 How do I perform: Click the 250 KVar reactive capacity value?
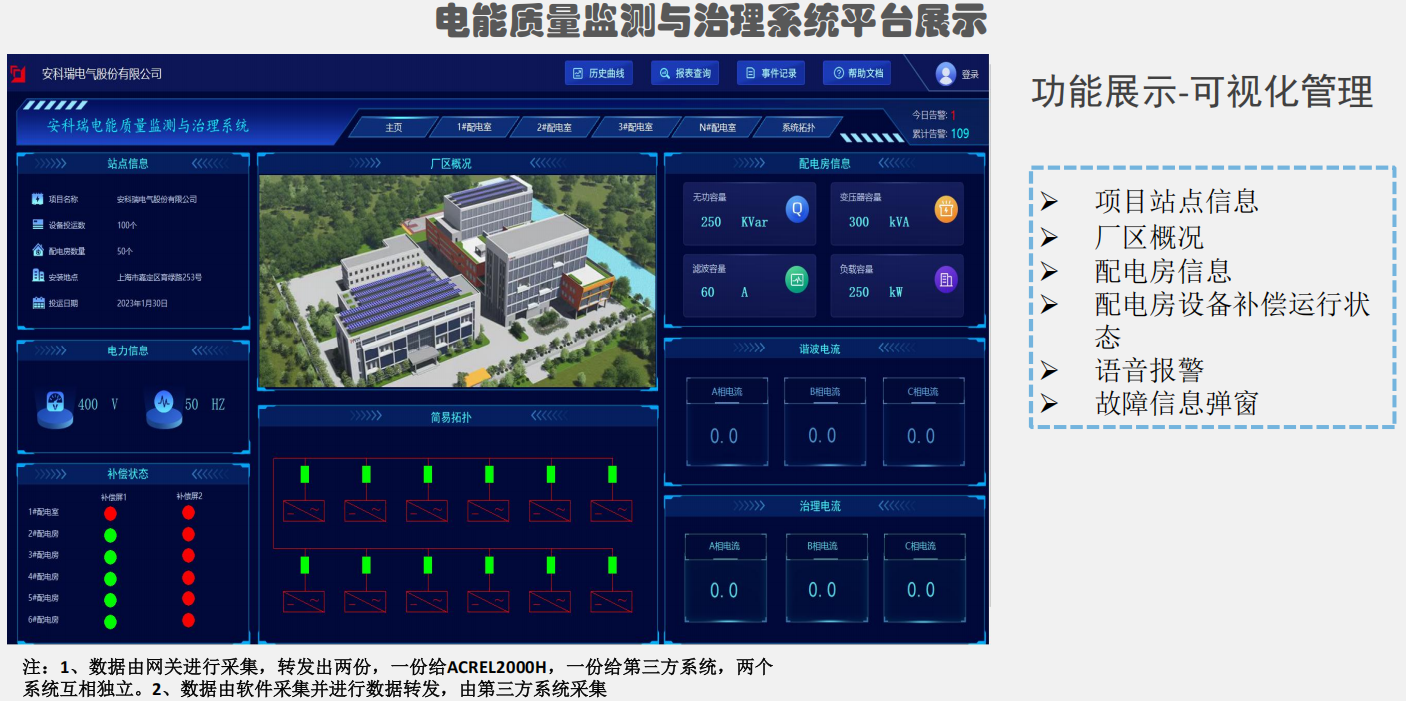click(734, 222)
